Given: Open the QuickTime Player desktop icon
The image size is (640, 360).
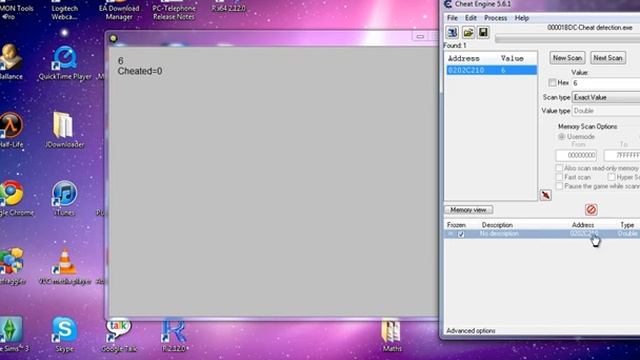Looking at the screenshot, I should (64, 63).
